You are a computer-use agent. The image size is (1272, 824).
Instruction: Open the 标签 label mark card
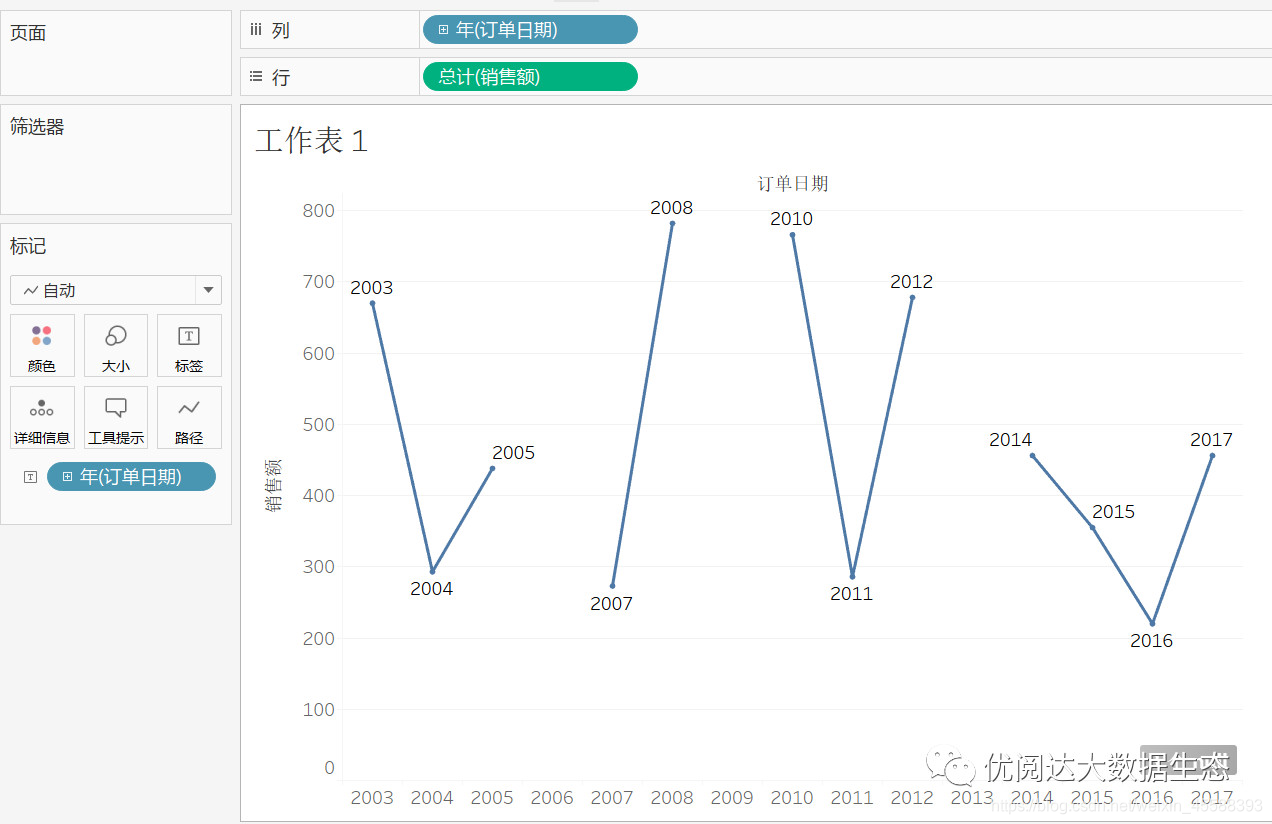click(189, 346)
